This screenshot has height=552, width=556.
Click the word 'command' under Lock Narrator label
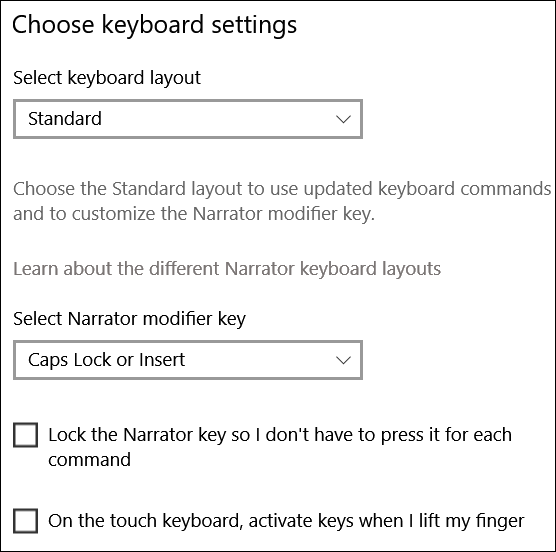(89, 460)
